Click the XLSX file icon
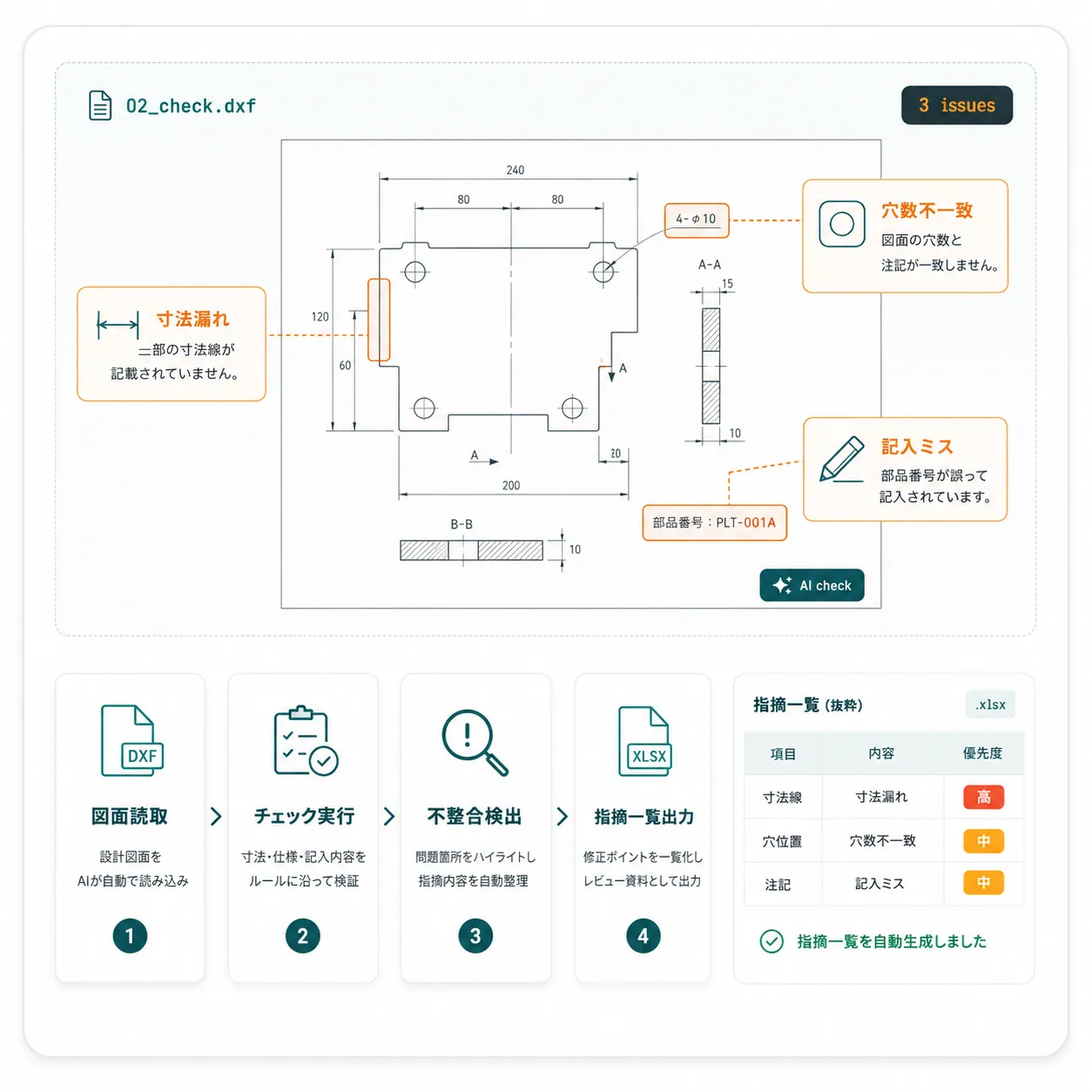The height and width of the screenshot is (1092, 1092). tap(645, 740)
